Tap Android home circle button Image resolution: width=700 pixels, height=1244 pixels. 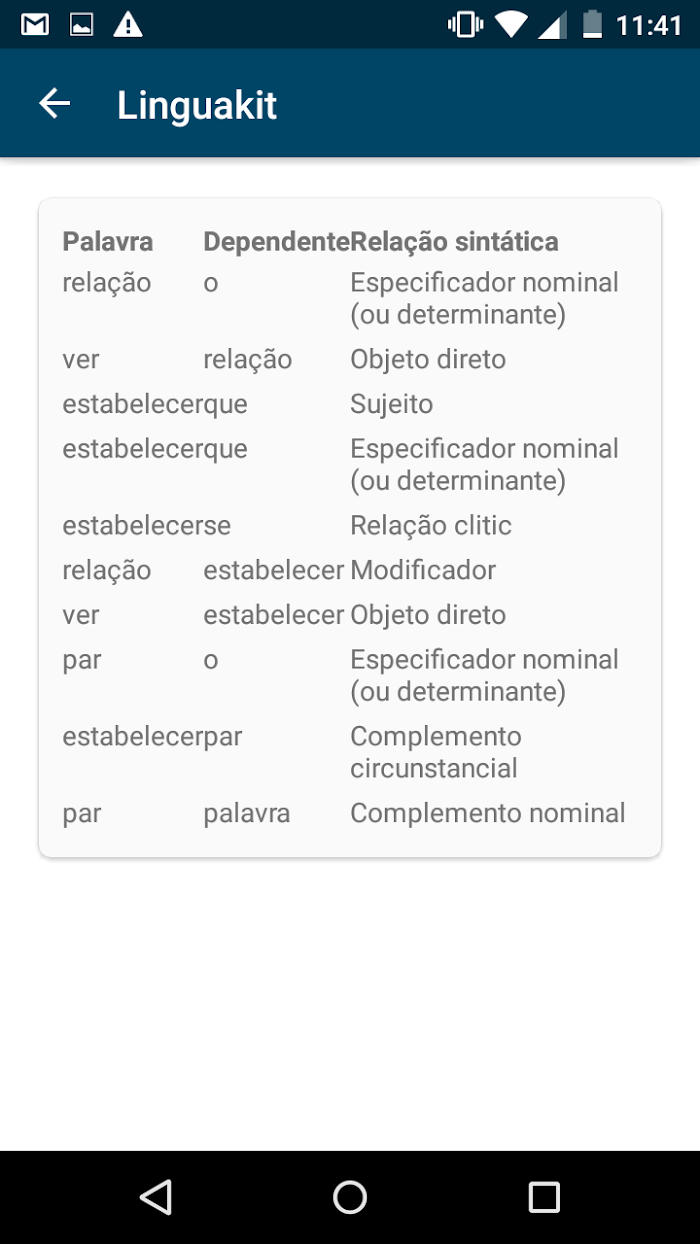pyautogui.click(x=350, y=1197)
